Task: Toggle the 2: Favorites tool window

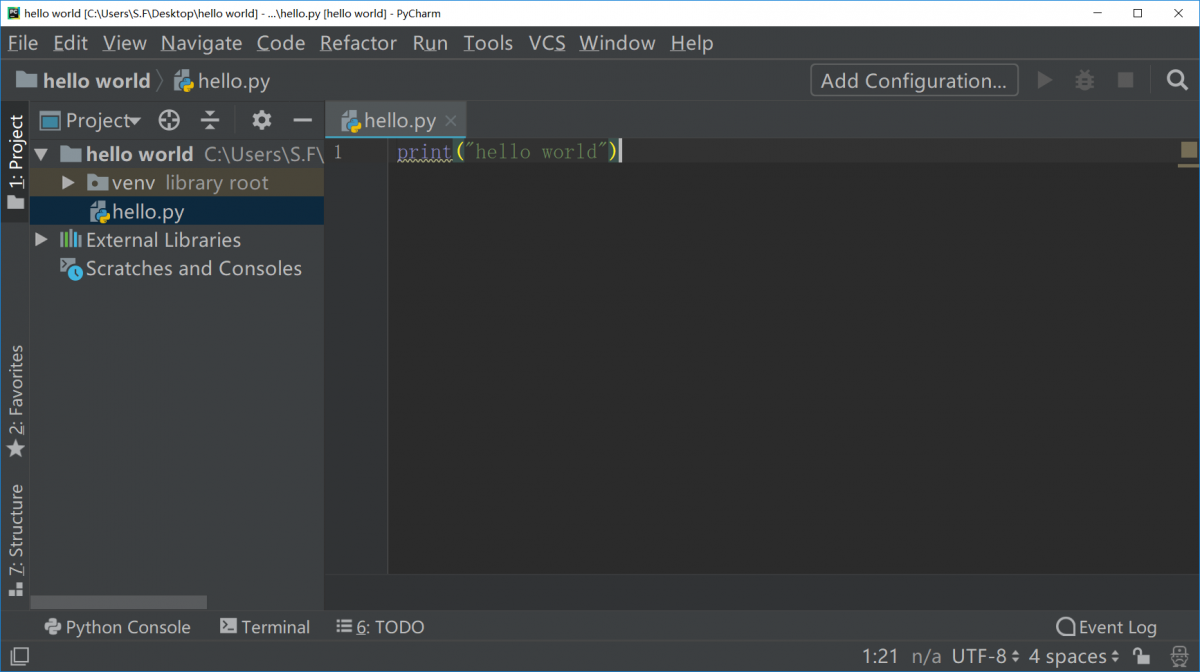Action: [x=15, y=402]
